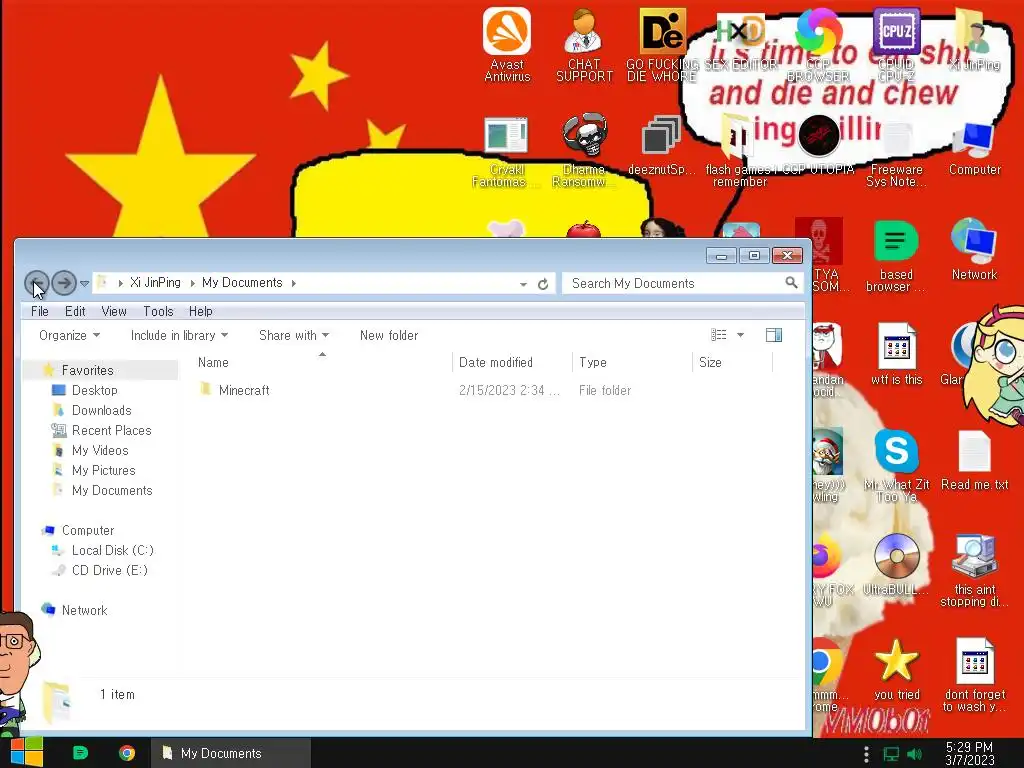Viewport: 1024px width, 768px height.
Task: Select the wtf is this desktop icon
Action: 897,353
